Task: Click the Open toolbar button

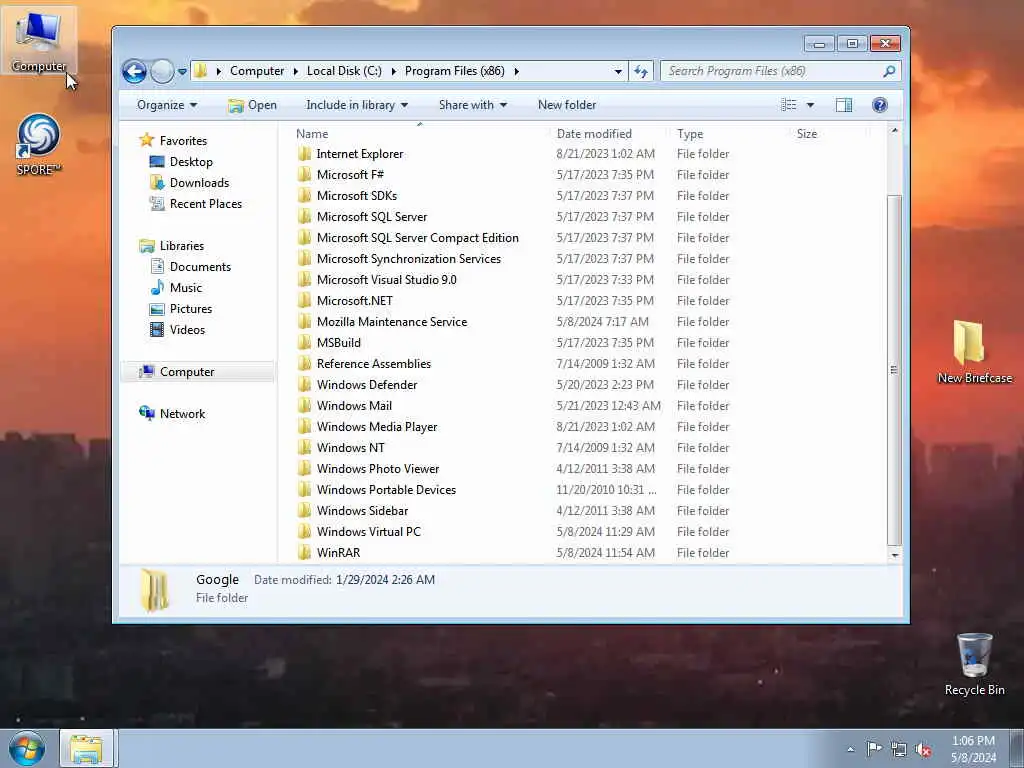Action: [252, 105]
